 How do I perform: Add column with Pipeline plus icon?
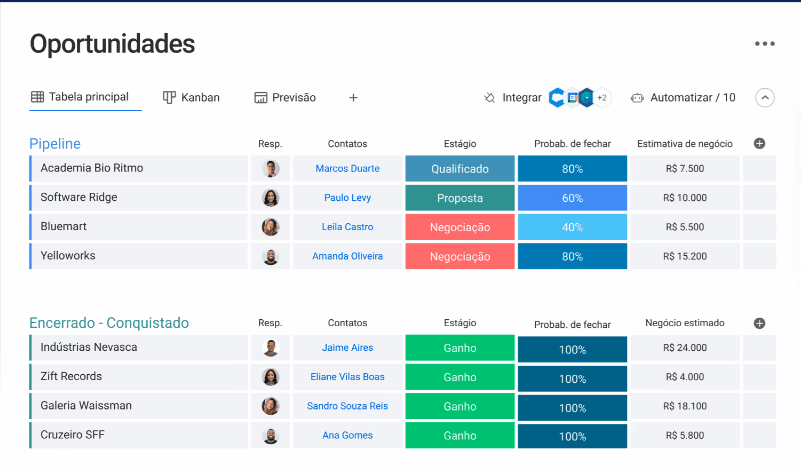[x=759, y=144]
